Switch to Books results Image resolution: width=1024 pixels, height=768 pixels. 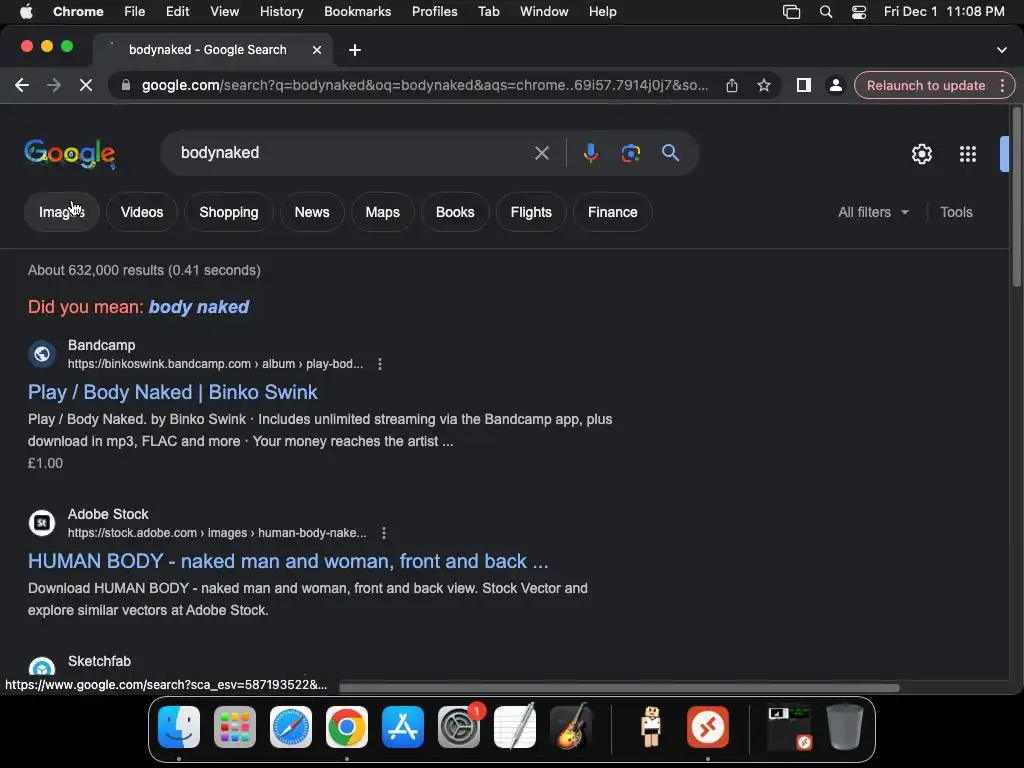click(455, 212)
